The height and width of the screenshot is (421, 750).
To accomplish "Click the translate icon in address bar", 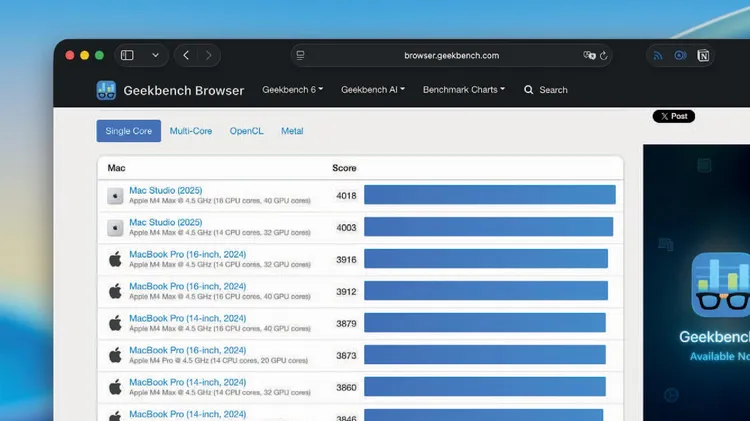I will (590, 56).
